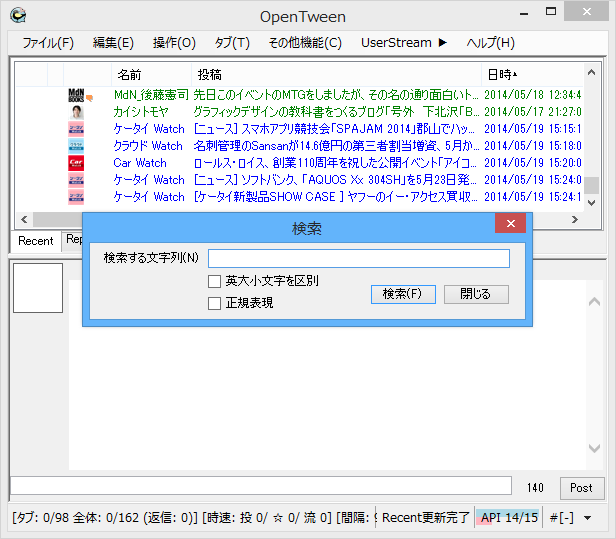Click the 2014/05/19 15:20 date cell
The height and width of the screenshot is (539, 616).
532,163
